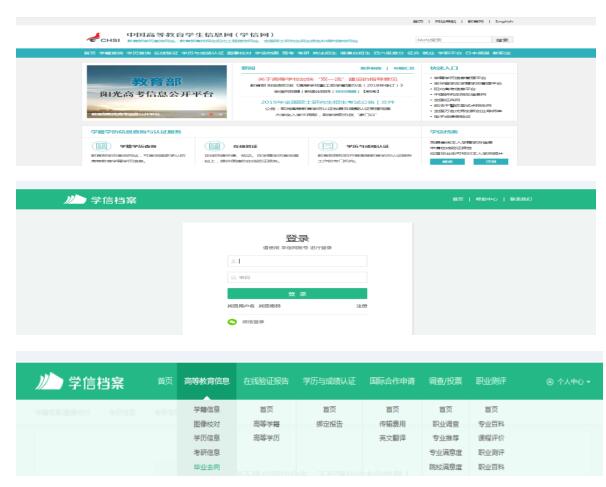Open the 国际合作申请 menu
The height and width of the screenshot is (487, 606).
(x=392, y=381)
